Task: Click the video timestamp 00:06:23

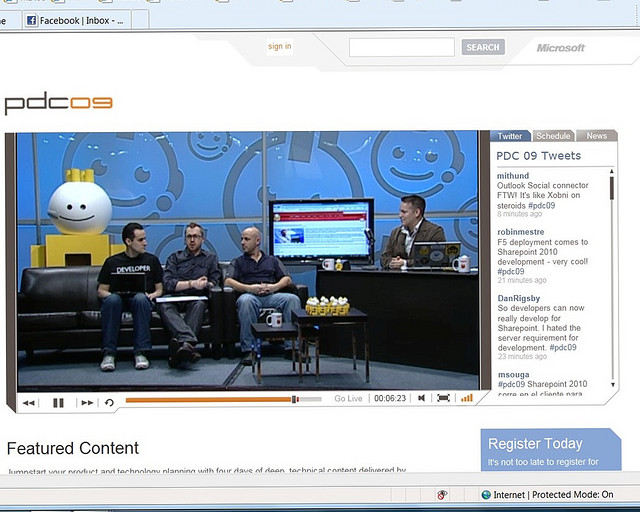Action: [x=390, y=398]
